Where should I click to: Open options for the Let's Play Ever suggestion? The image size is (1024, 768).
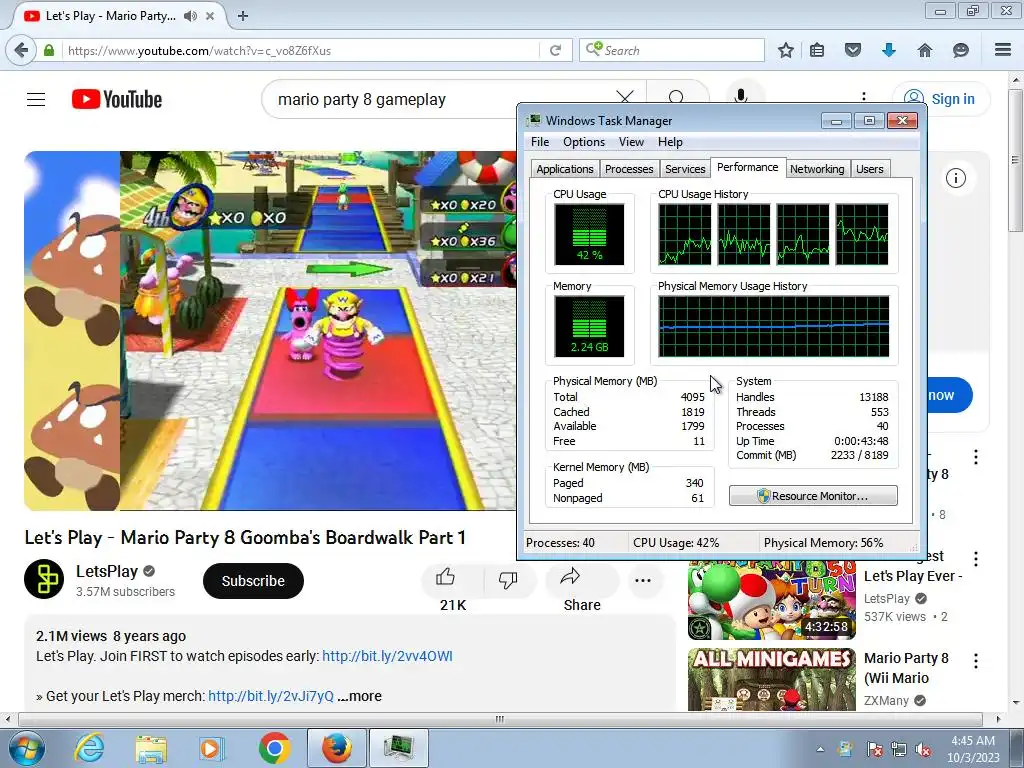pos(976,558)
